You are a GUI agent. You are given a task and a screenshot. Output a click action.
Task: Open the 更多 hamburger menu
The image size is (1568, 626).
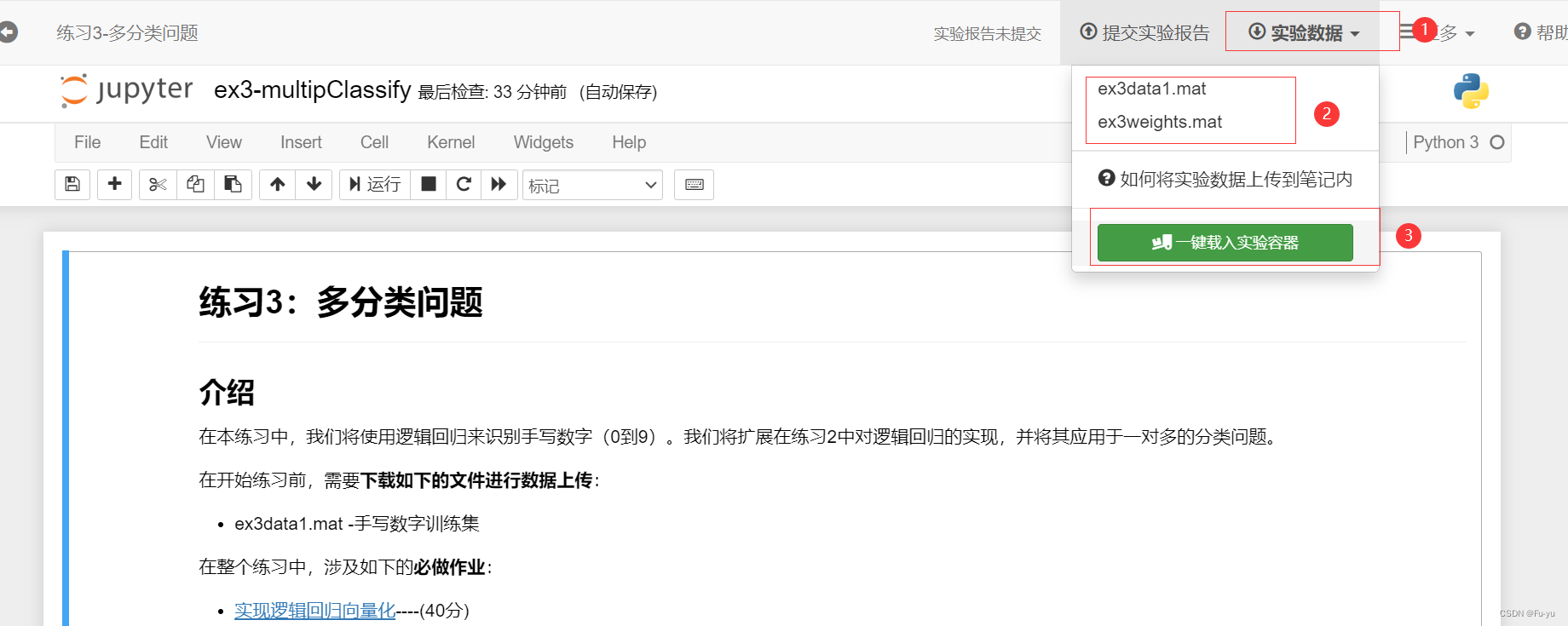pos(1437,32)
